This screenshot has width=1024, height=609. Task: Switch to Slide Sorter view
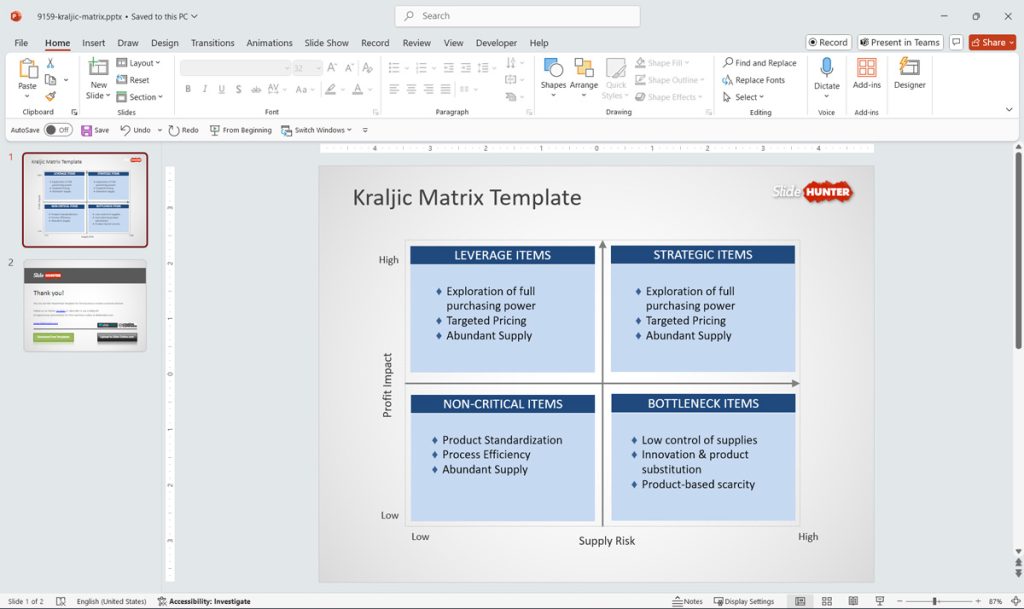point(826,601)
